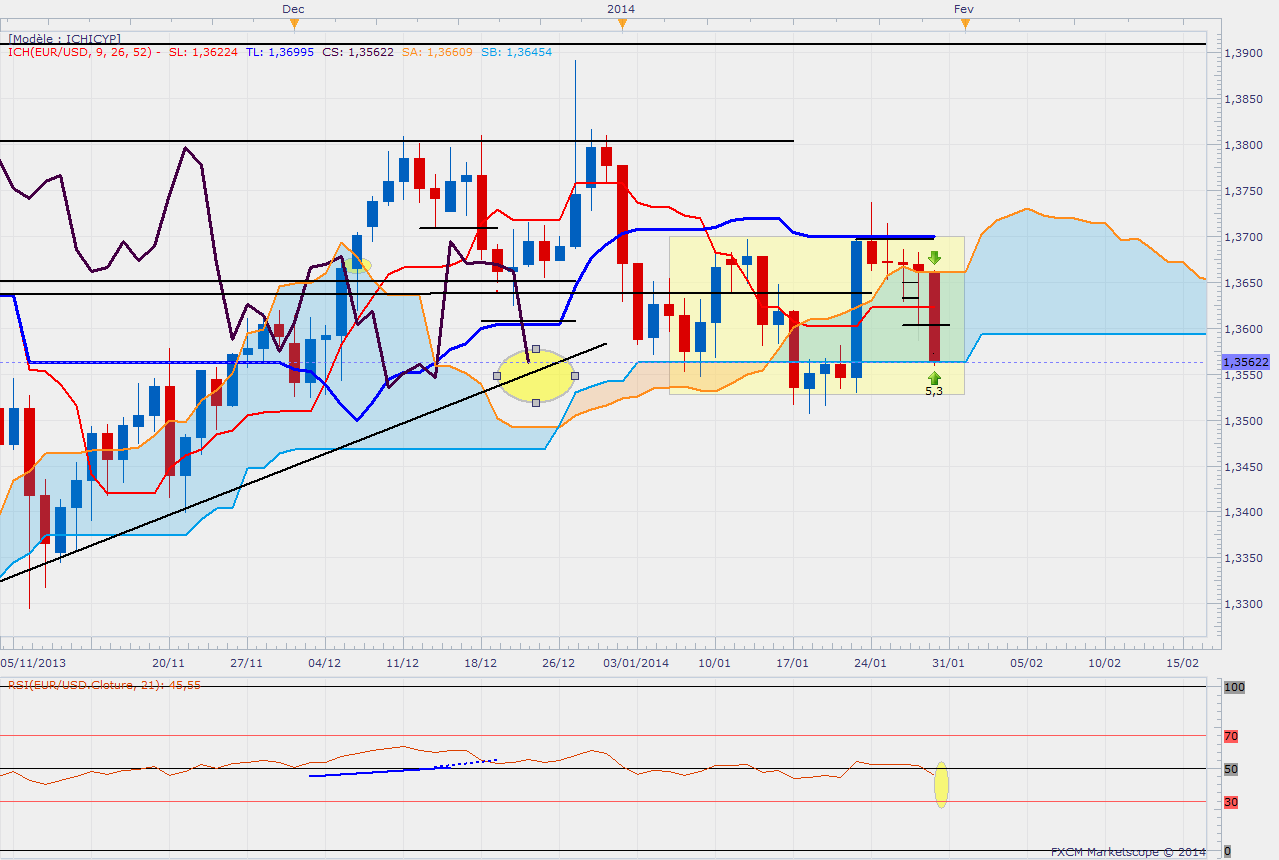Click the orange time marker under Fev
1279x860 pixels.
tap(965, 23)
